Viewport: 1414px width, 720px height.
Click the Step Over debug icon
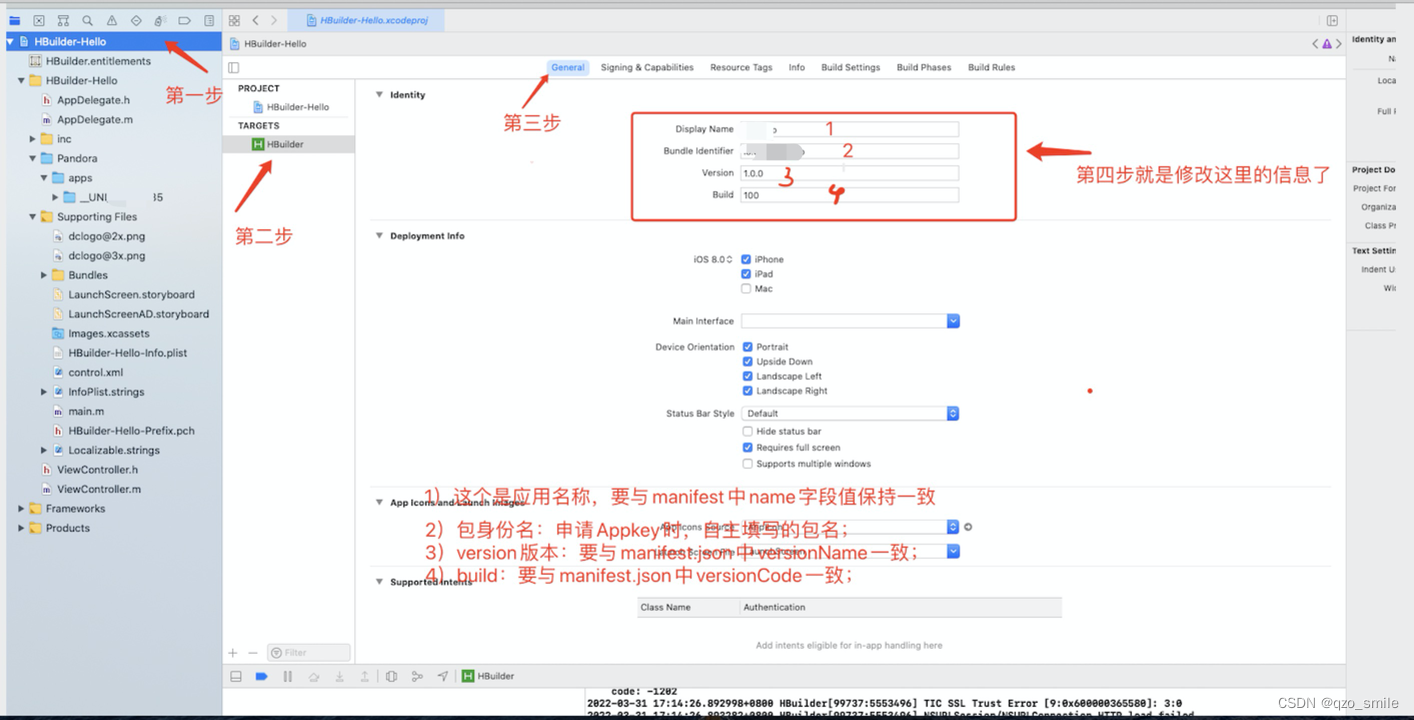[x=314, y=676]
